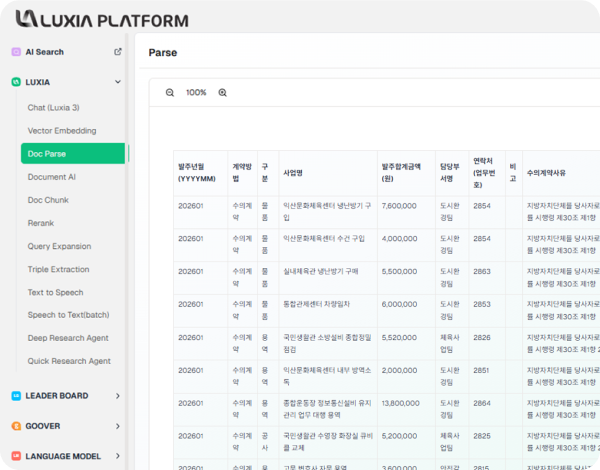Launch Quick Research Agent
Viewport: 600px width, 470px height.
point(69,361)
